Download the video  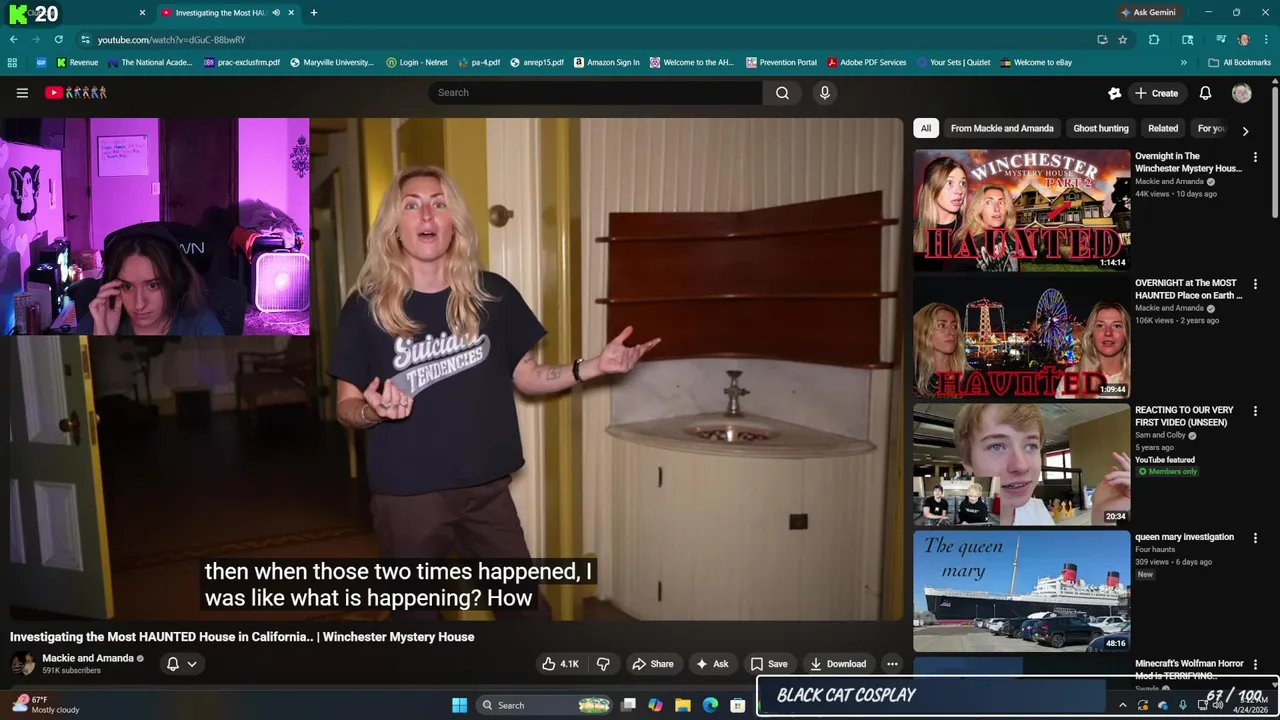(838, 664)
